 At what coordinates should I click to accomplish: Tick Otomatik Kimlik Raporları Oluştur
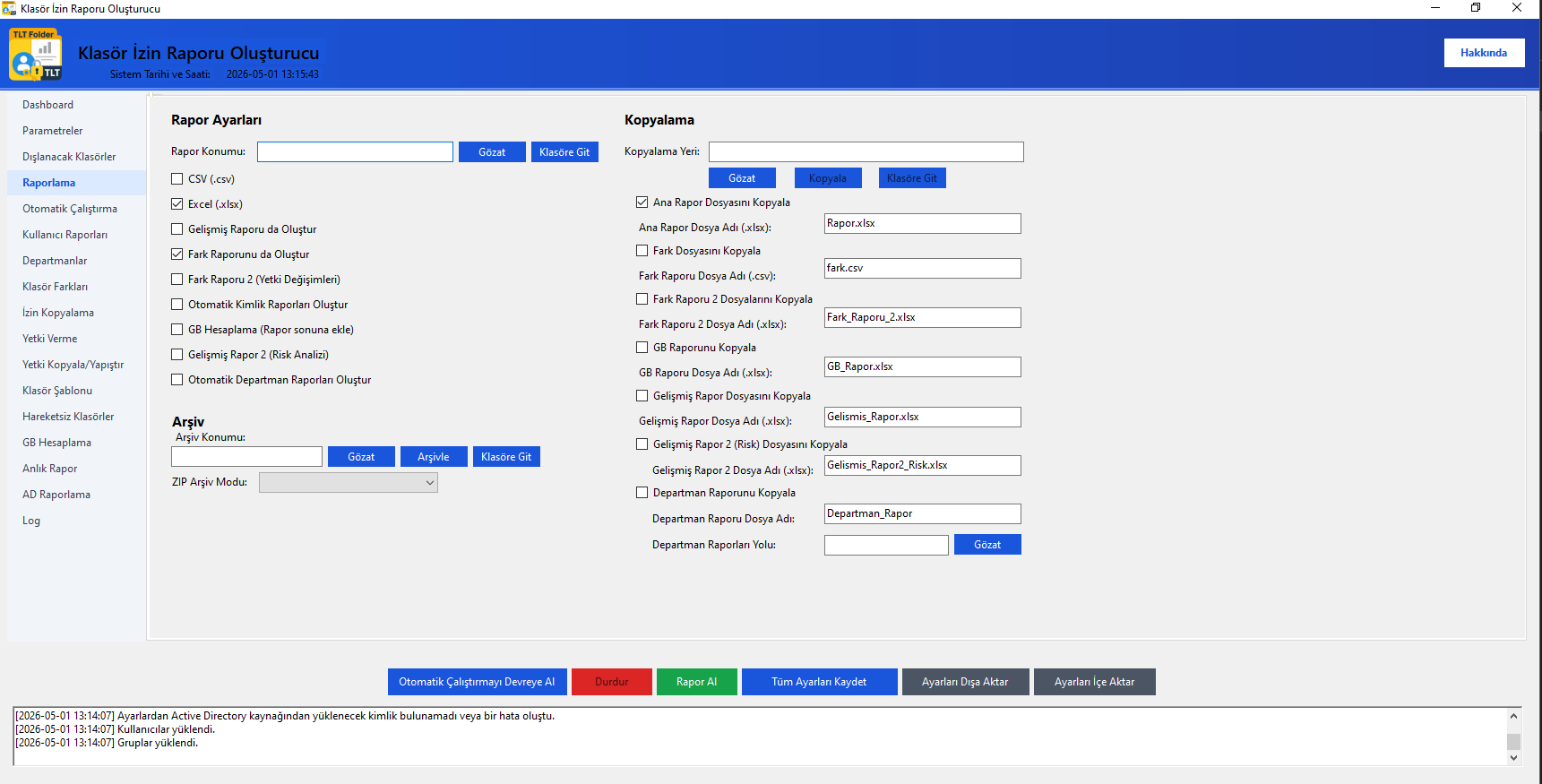point(177,305)
